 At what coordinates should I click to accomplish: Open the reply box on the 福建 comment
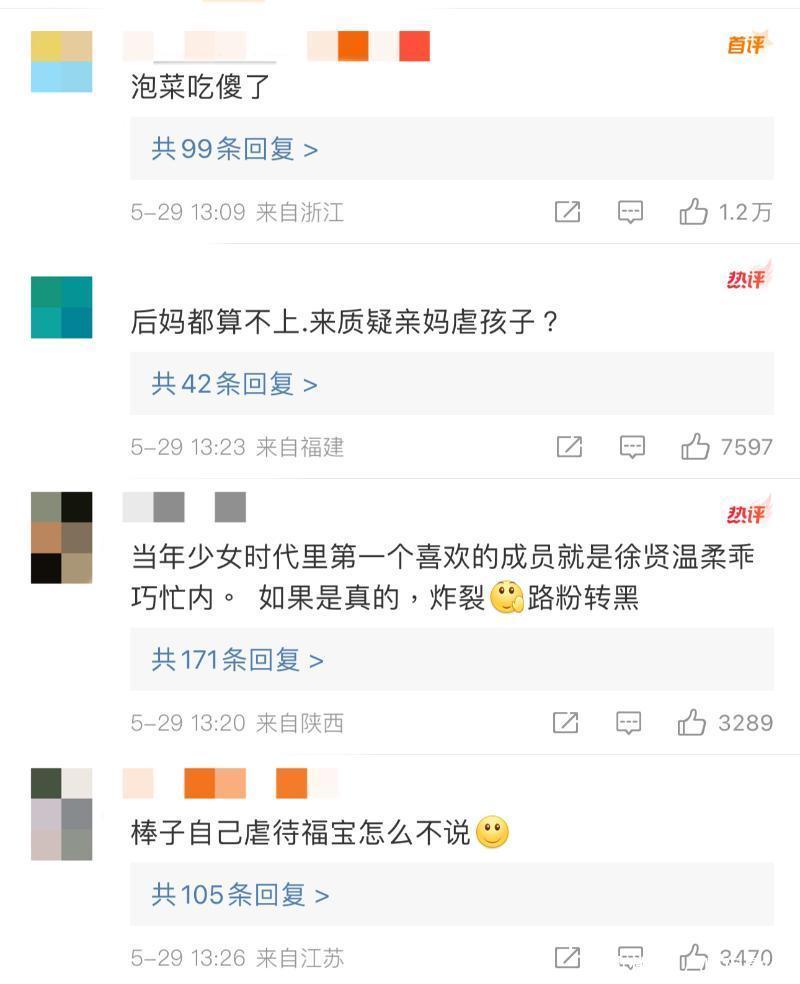coord(632,447)
